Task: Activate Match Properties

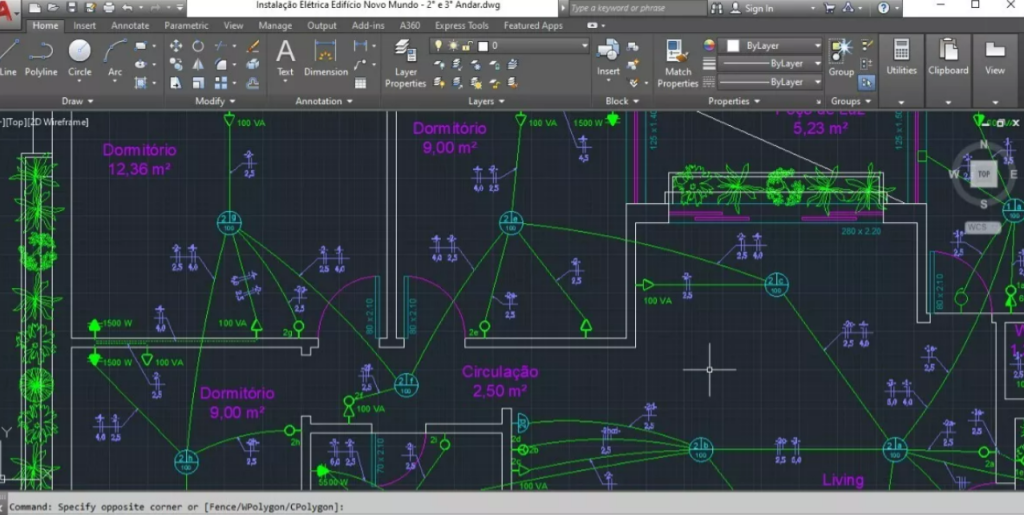Action: (x=678, y=63)
